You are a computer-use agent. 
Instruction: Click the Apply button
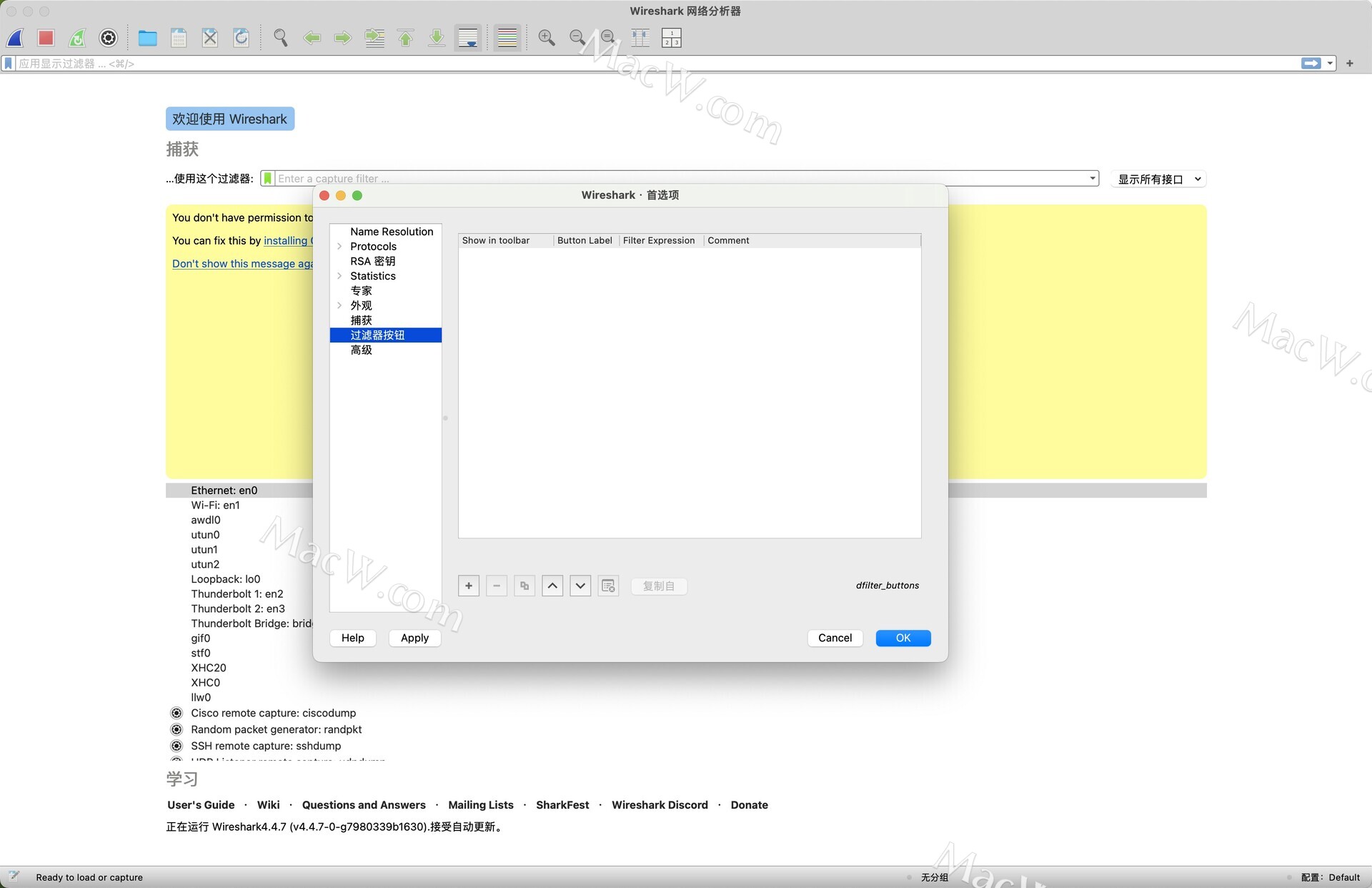click(x=414, y=638)
